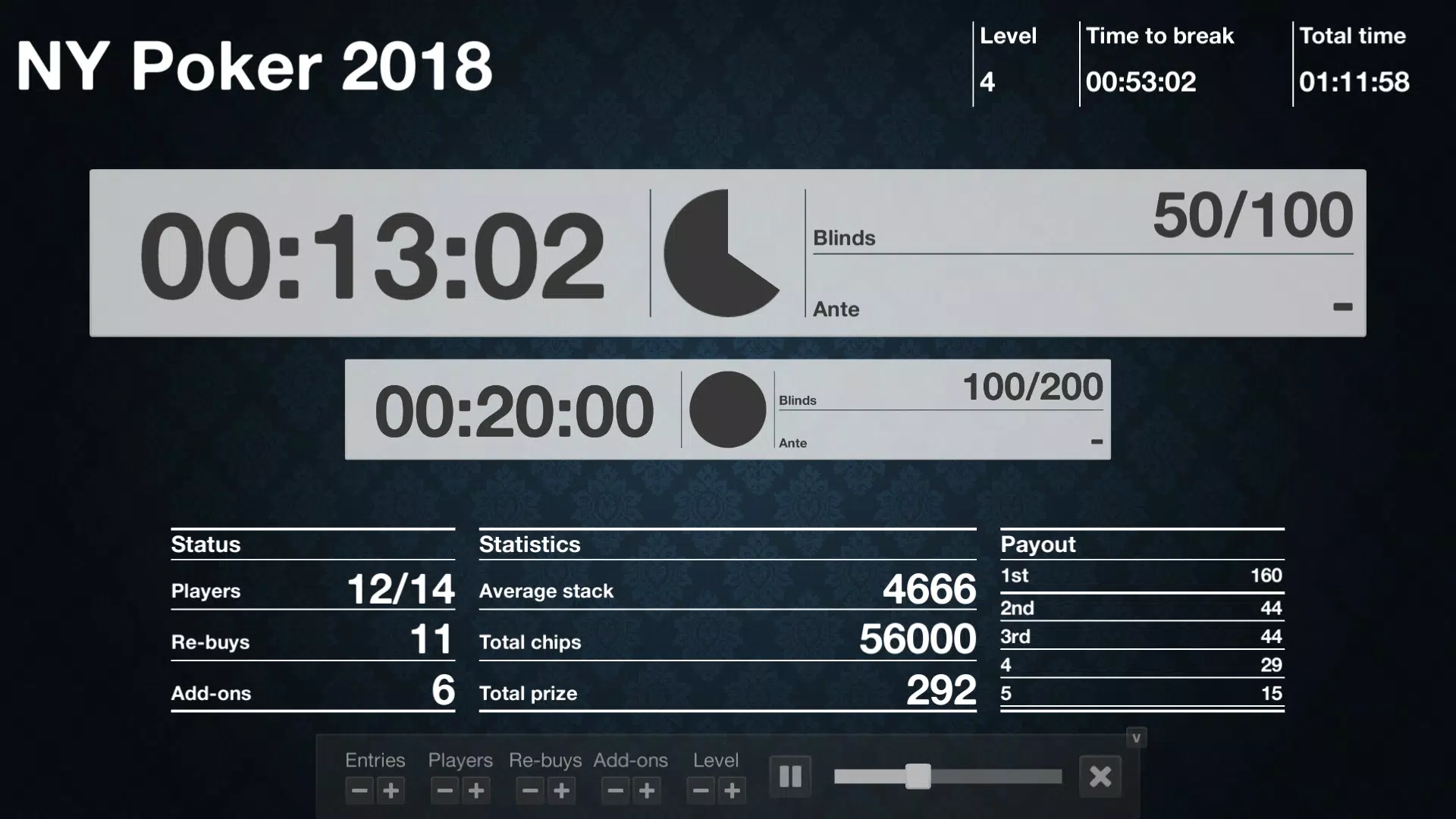
Task: Click the plus button under Players
Action: (476, 790)
